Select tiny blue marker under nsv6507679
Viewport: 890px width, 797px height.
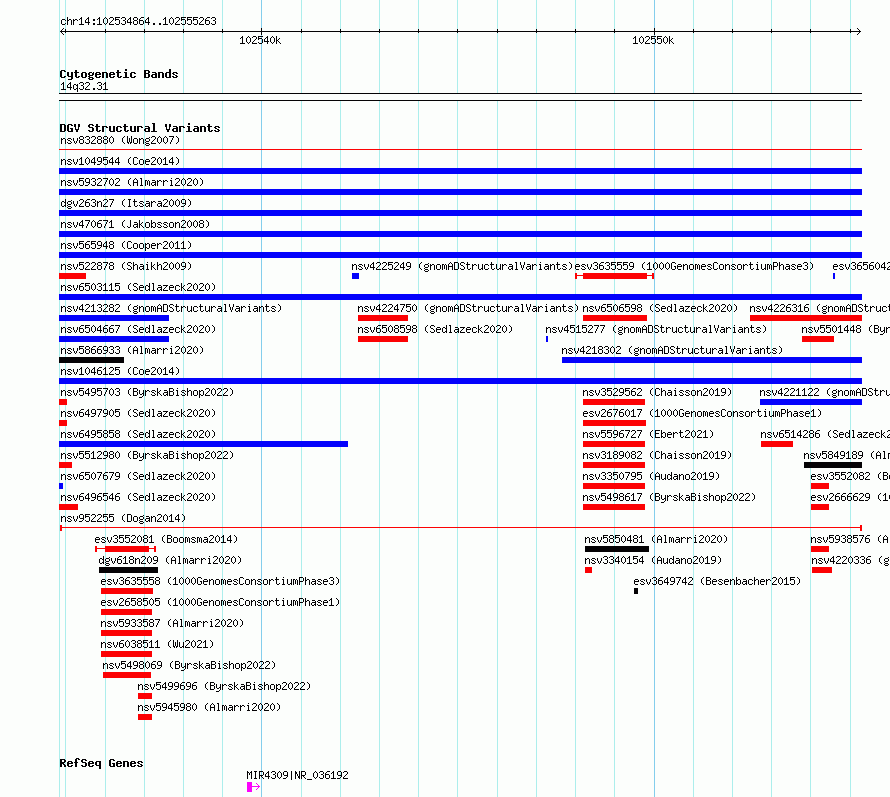[x=61, y=486]
